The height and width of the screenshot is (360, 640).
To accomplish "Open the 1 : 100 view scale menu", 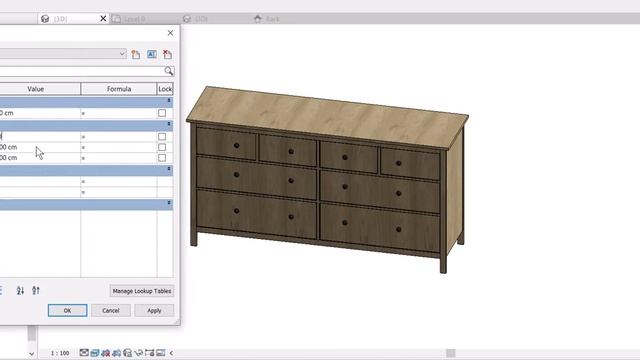I will coord(60,353).
